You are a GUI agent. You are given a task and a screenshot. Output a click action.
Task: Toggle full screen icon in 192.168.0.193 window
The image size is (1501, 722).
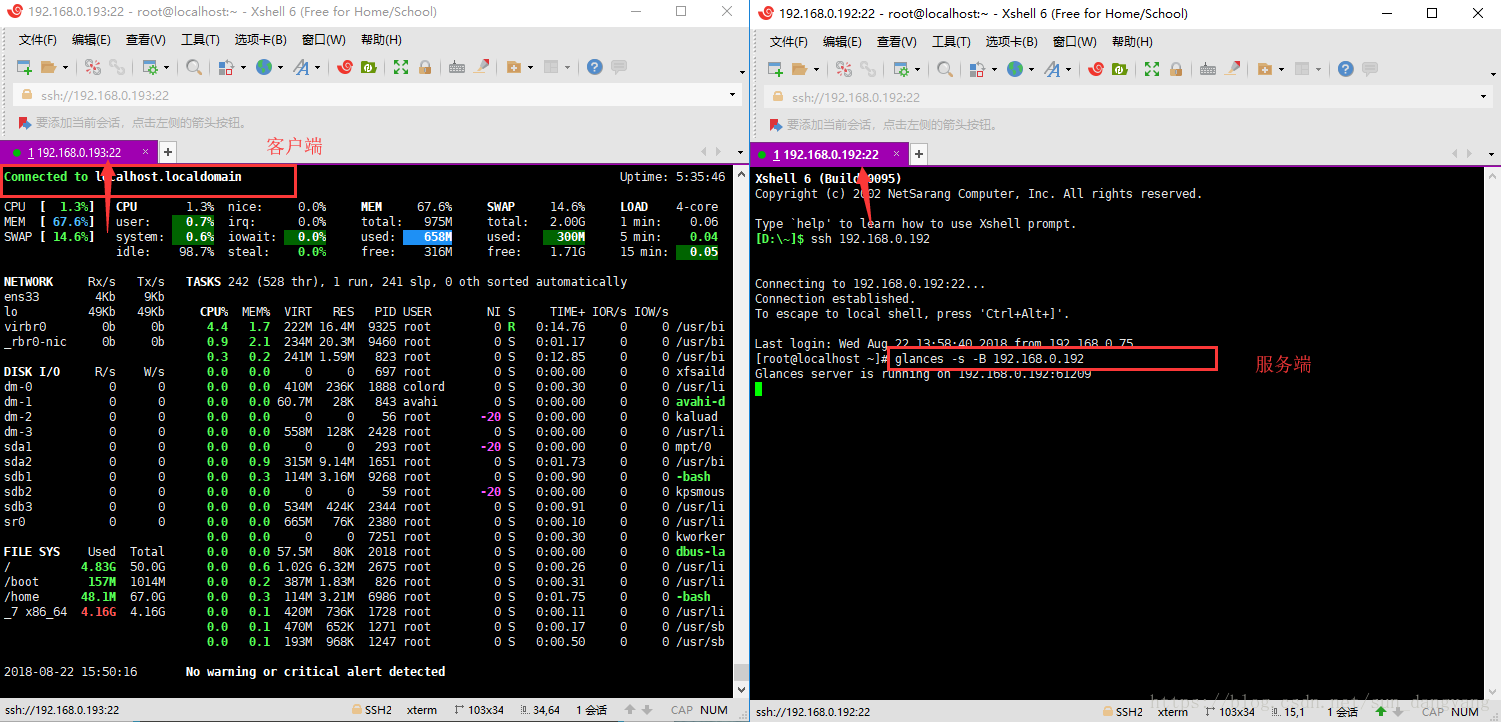coord(401,67)
